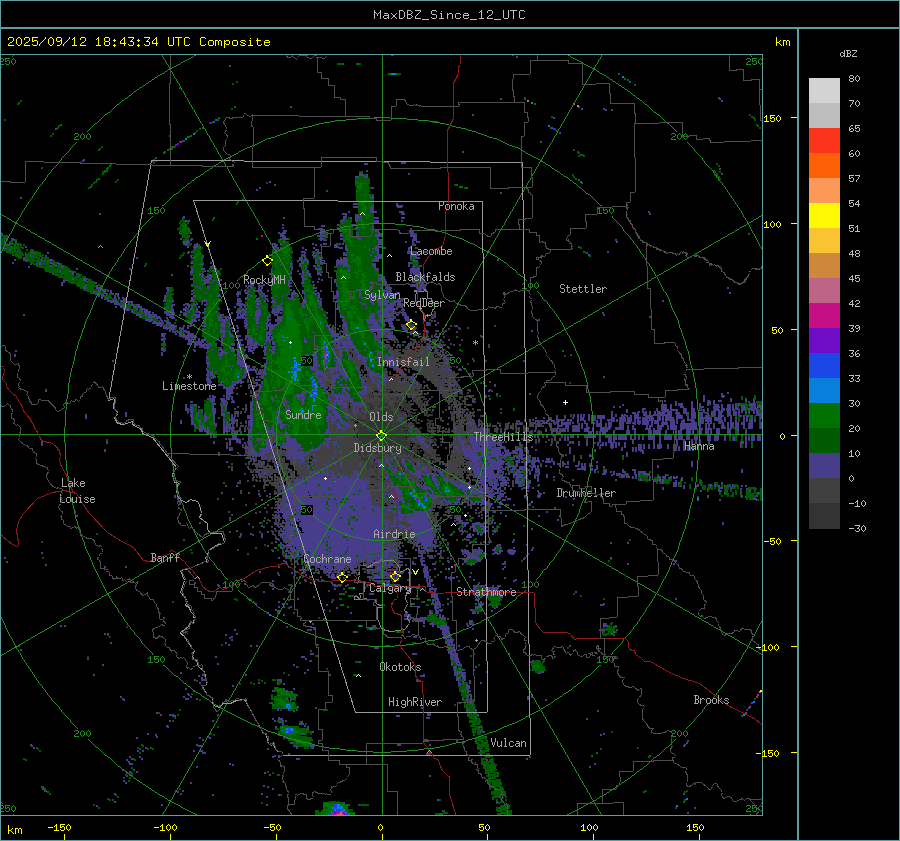Click the Olds town label

click(381, 417)
